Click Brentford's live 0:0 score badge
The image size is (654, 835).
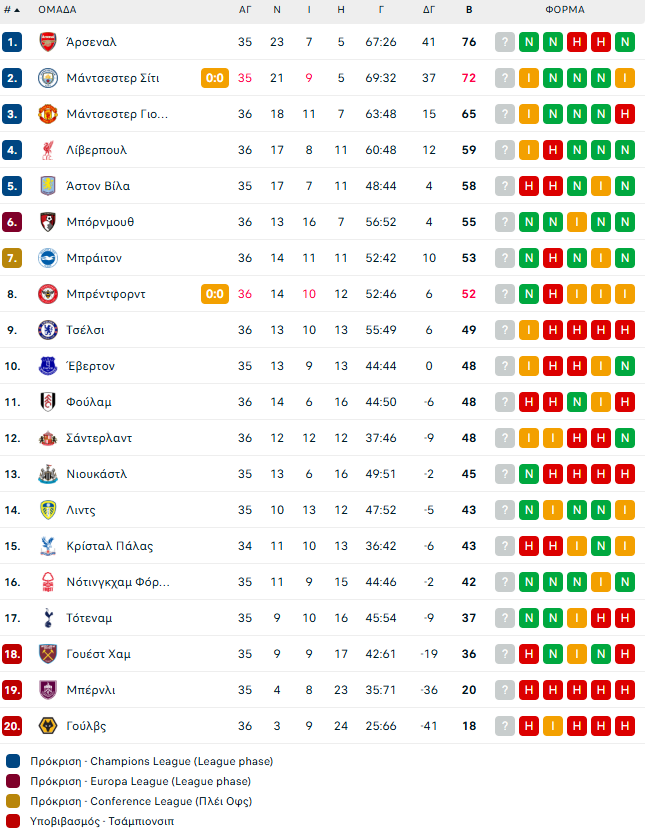click(215, 293)
